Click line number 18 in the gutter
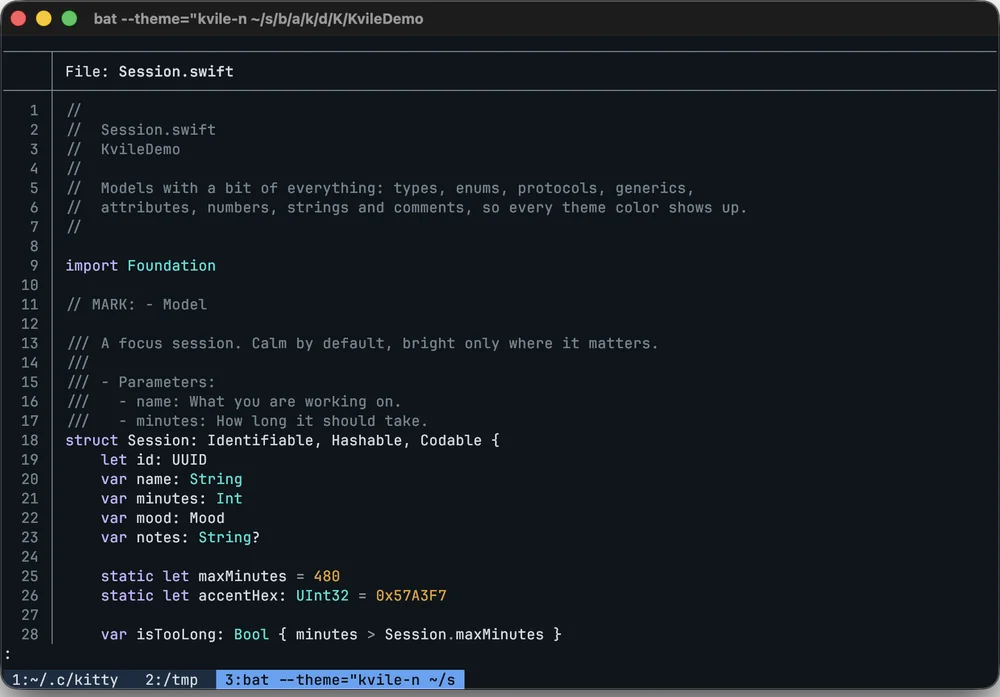 coord(29,441)
